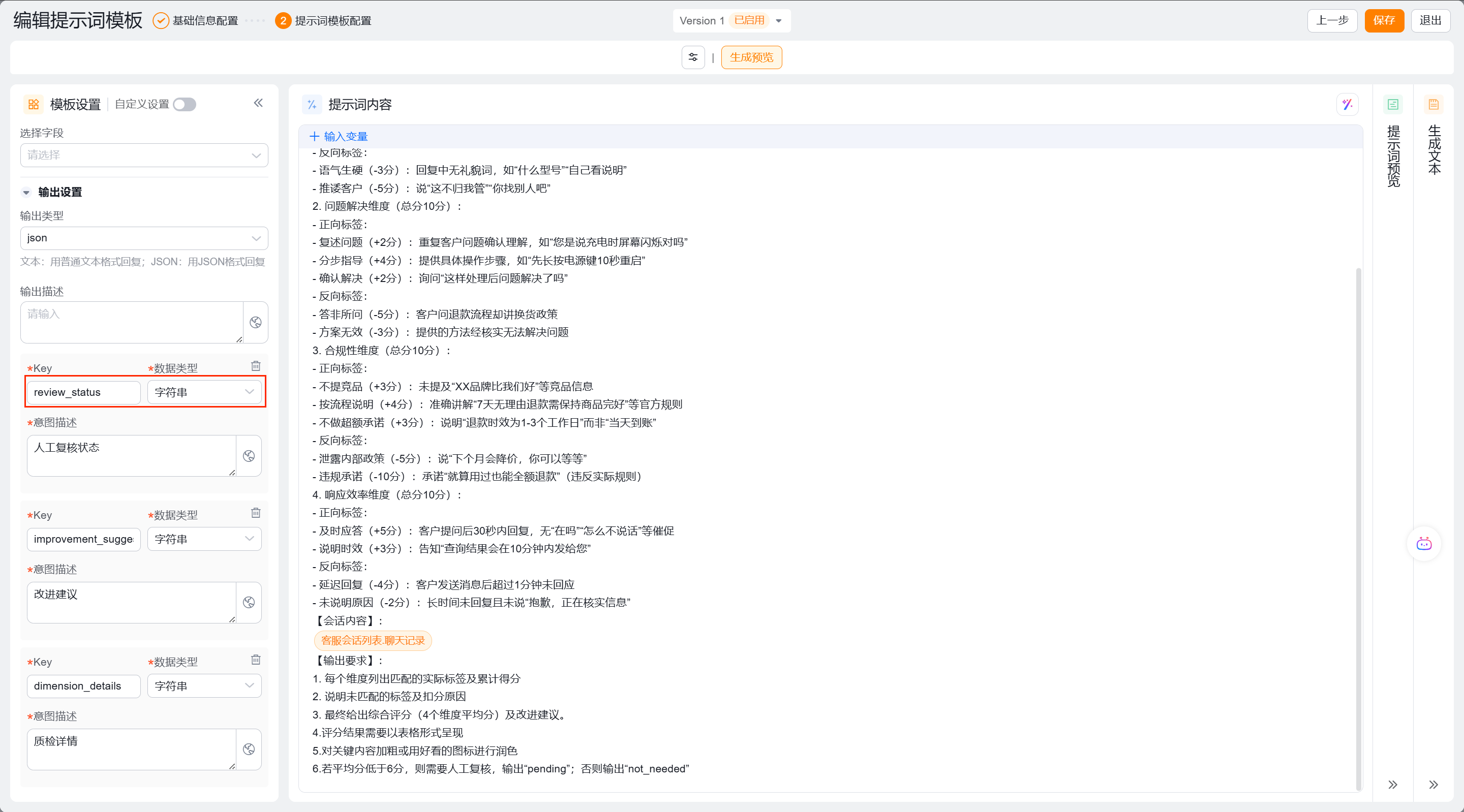This screenshot has width=1464, height=812.
Task: Click the review_status key input field
Action: coord(83,392)
